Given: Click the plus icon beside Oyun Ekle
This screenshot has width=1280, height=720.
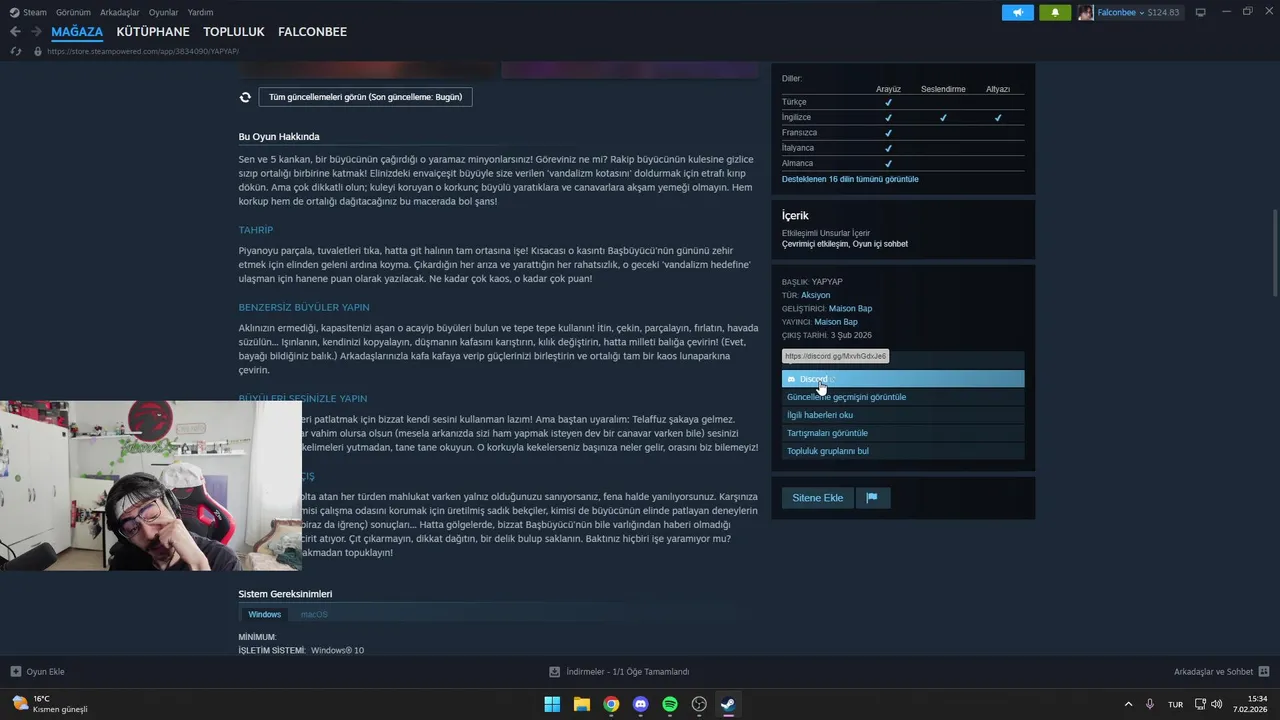Looking at the screenshot, I should point(15,671).
